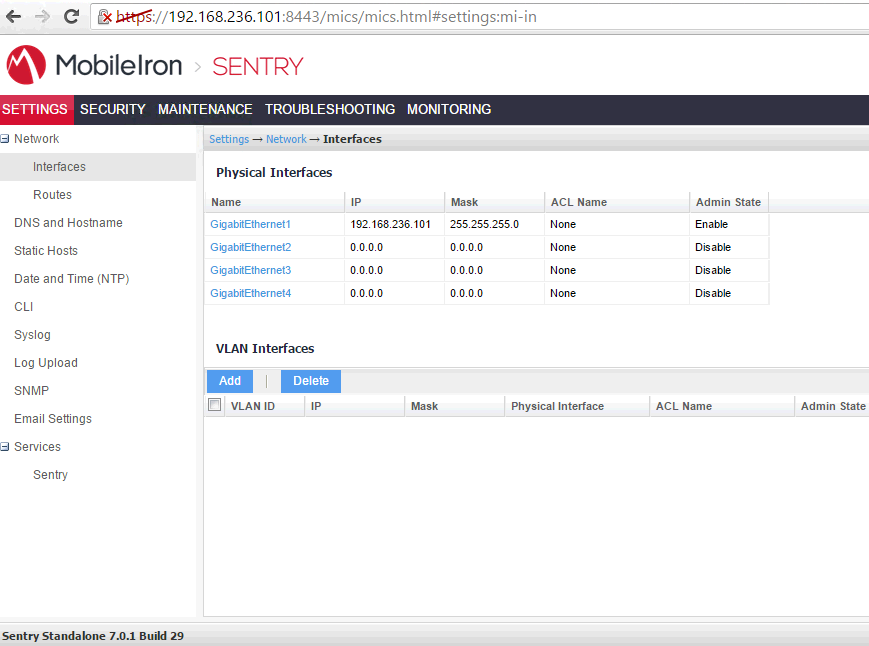The height and width of the screenshot is (646, 869).
Task: Open the GigabitEthernet3 interface link
Action: coord(251,270)
